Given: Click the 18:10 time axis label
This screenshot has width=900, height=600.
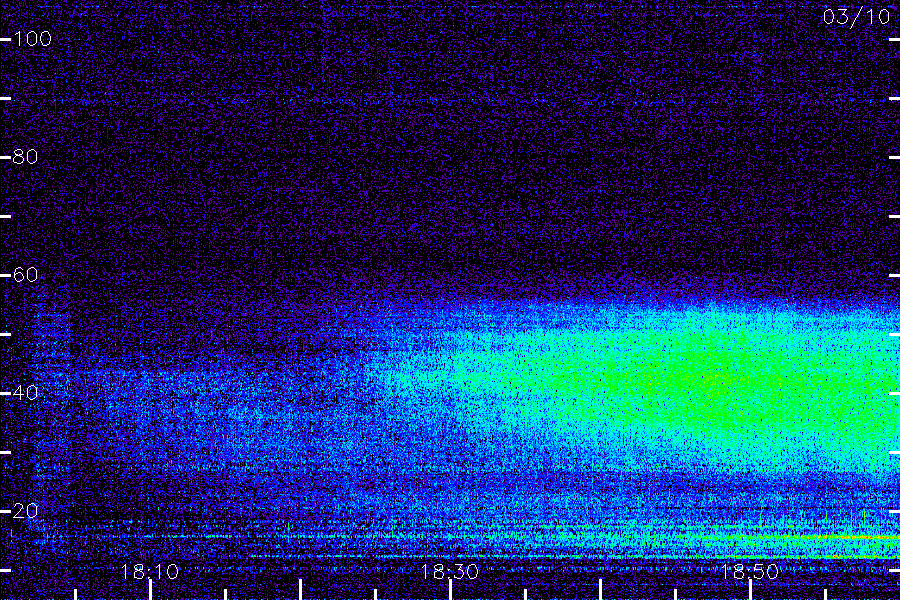Looking at the screenshot, I should [150, 571].
